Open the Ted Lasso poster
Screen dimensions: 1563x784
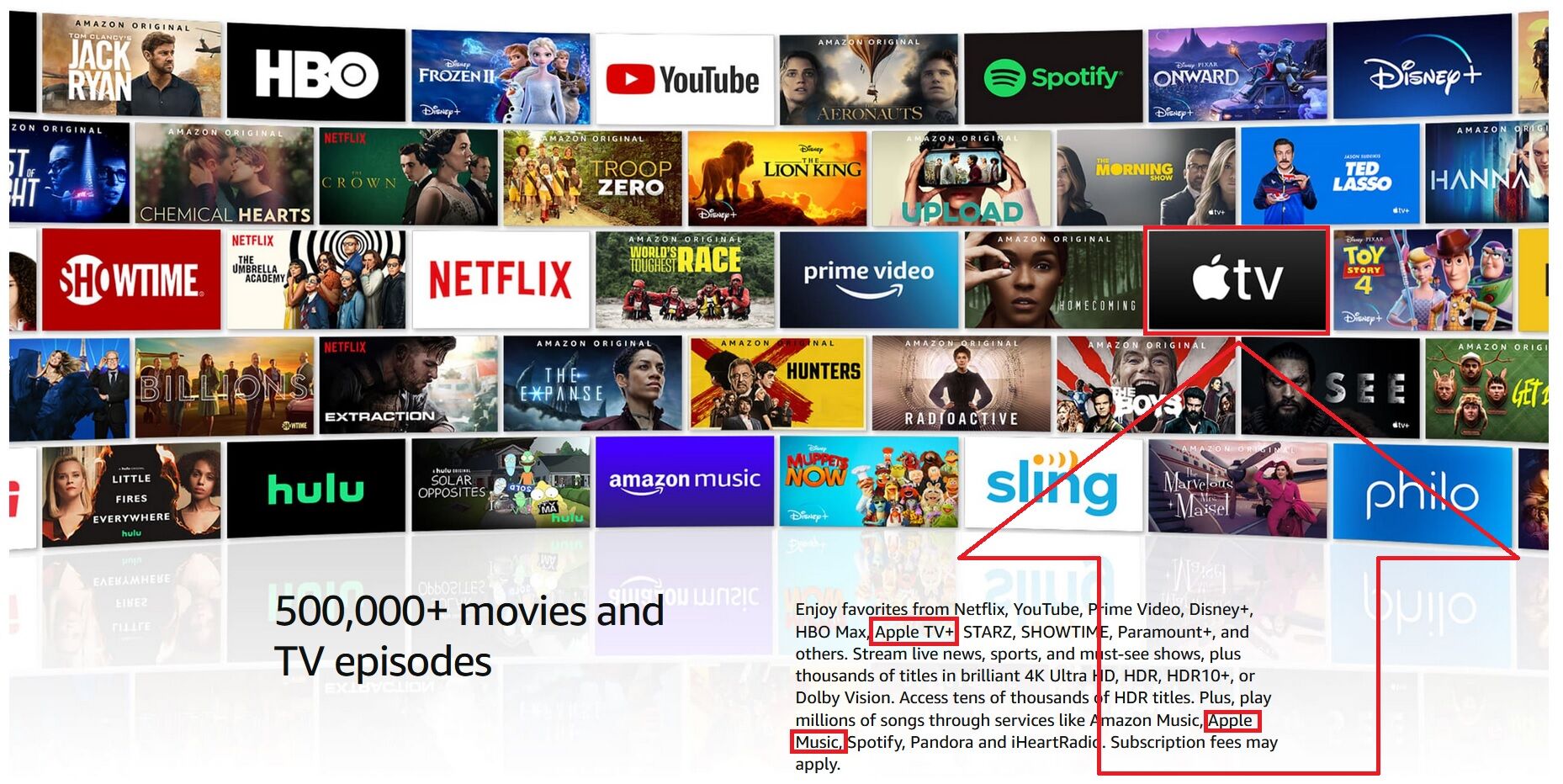tap(1330, 175)
